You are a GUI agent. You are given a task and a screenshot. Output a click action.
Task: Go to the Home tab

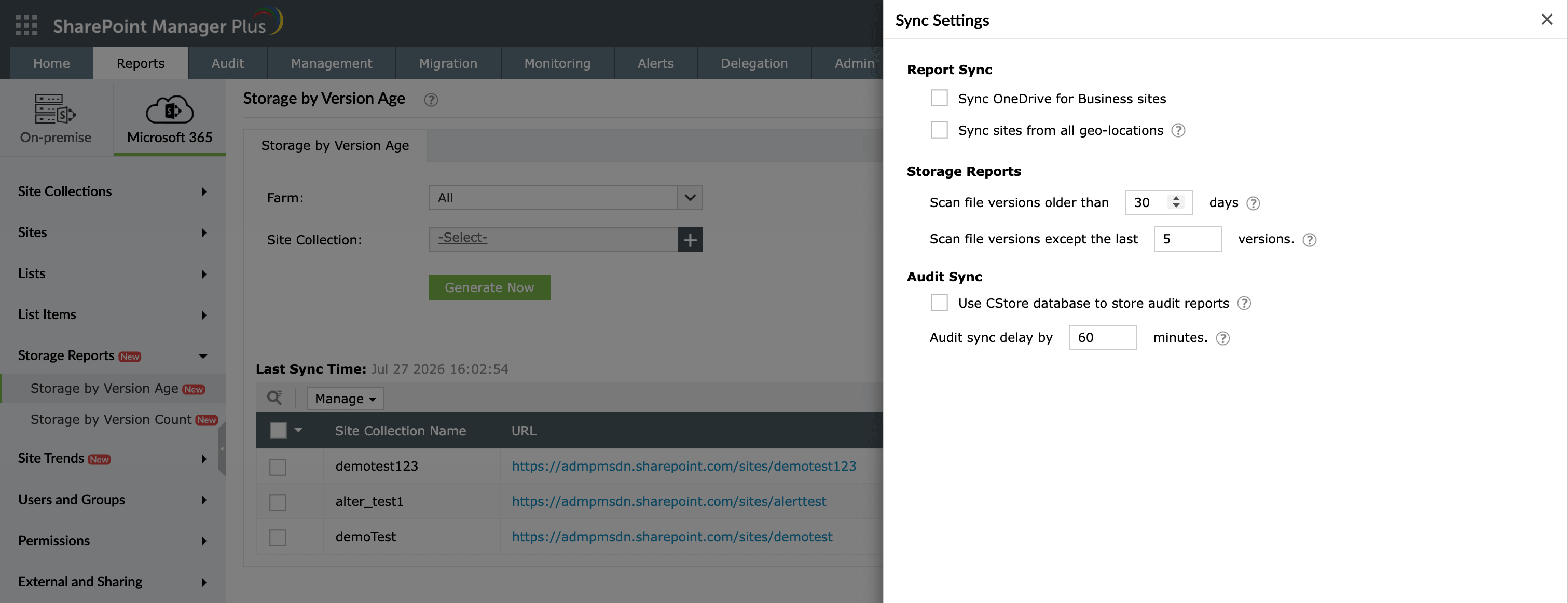point(52,63)
